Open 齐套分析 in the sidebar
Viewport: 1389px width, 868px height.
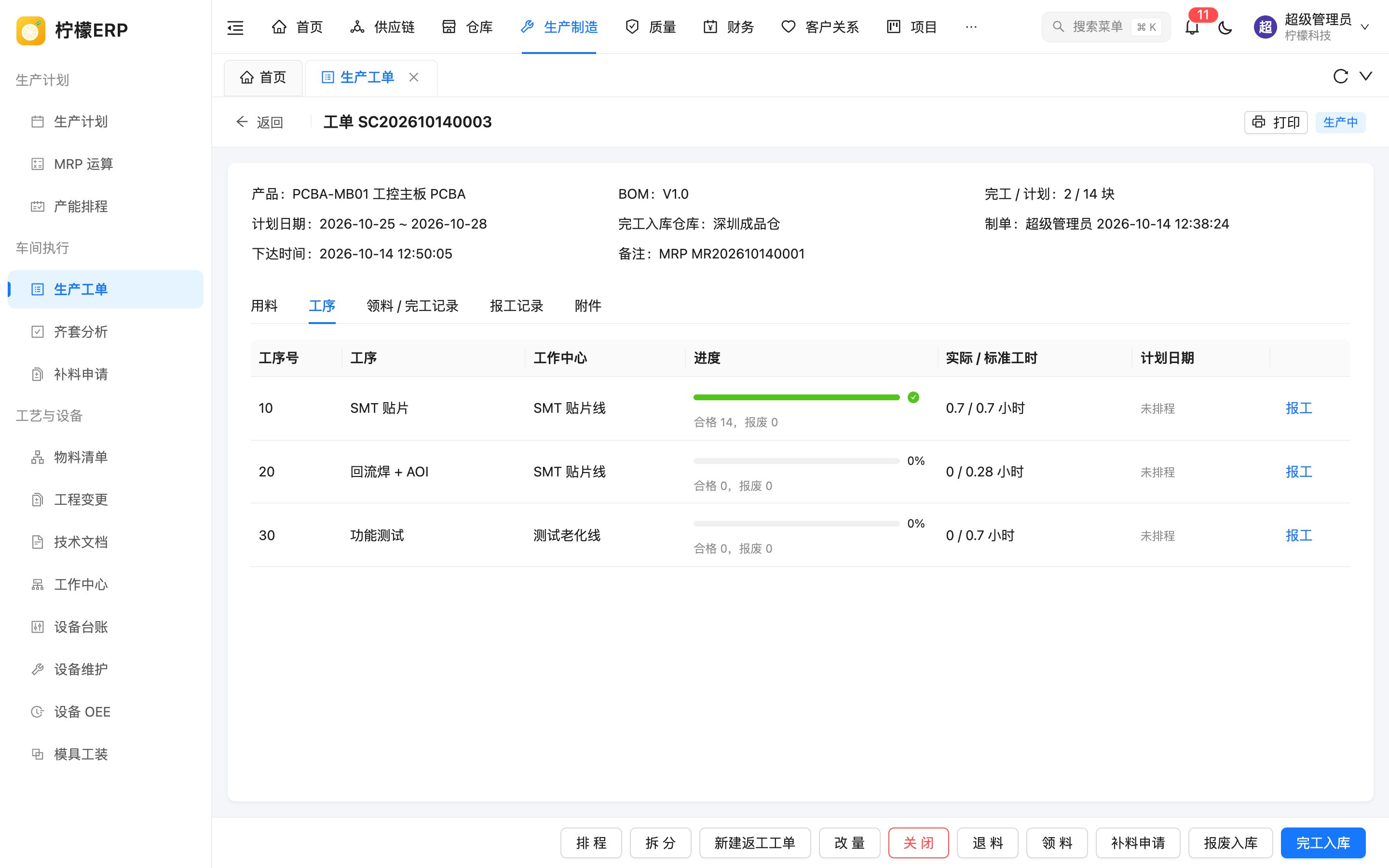tap(106, 332)
